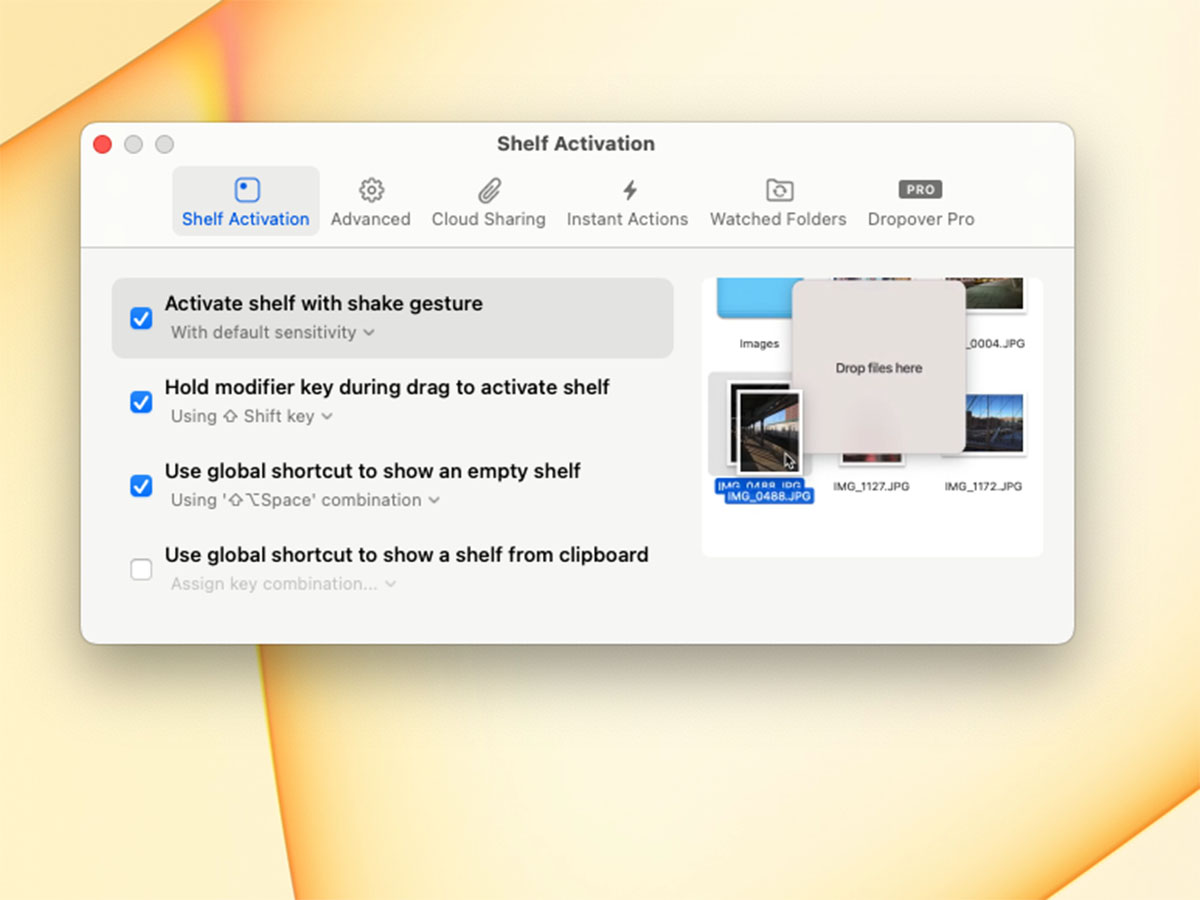1200x900 pixels.
Task: Expand 'Assign key combination...' dropdown
Action: (283, 584)
